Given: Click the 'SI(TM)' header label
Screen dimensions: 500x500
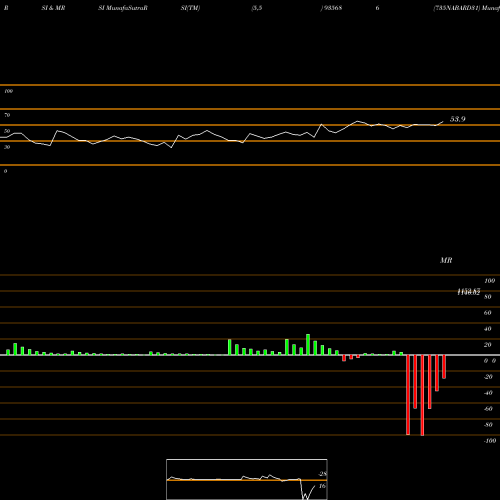Looking at the screenshot, I should pos(190,8).
